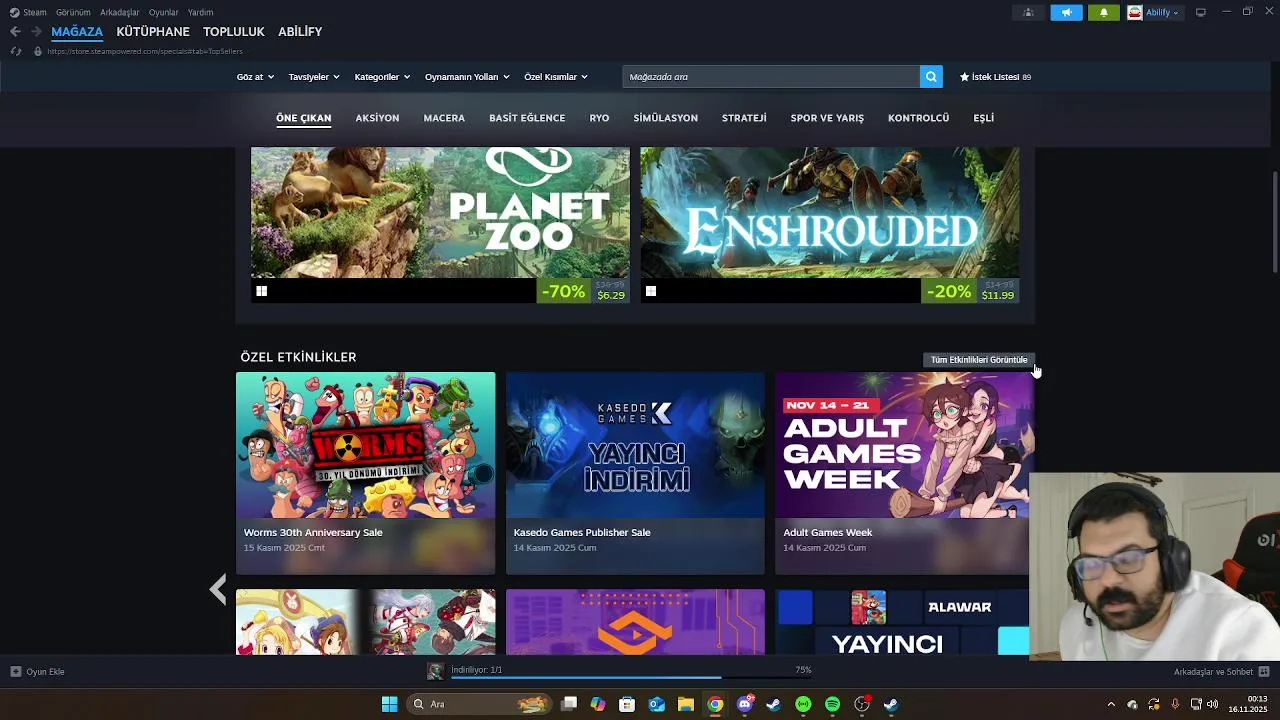Click the download progress bar at 75%

[631, 678]
